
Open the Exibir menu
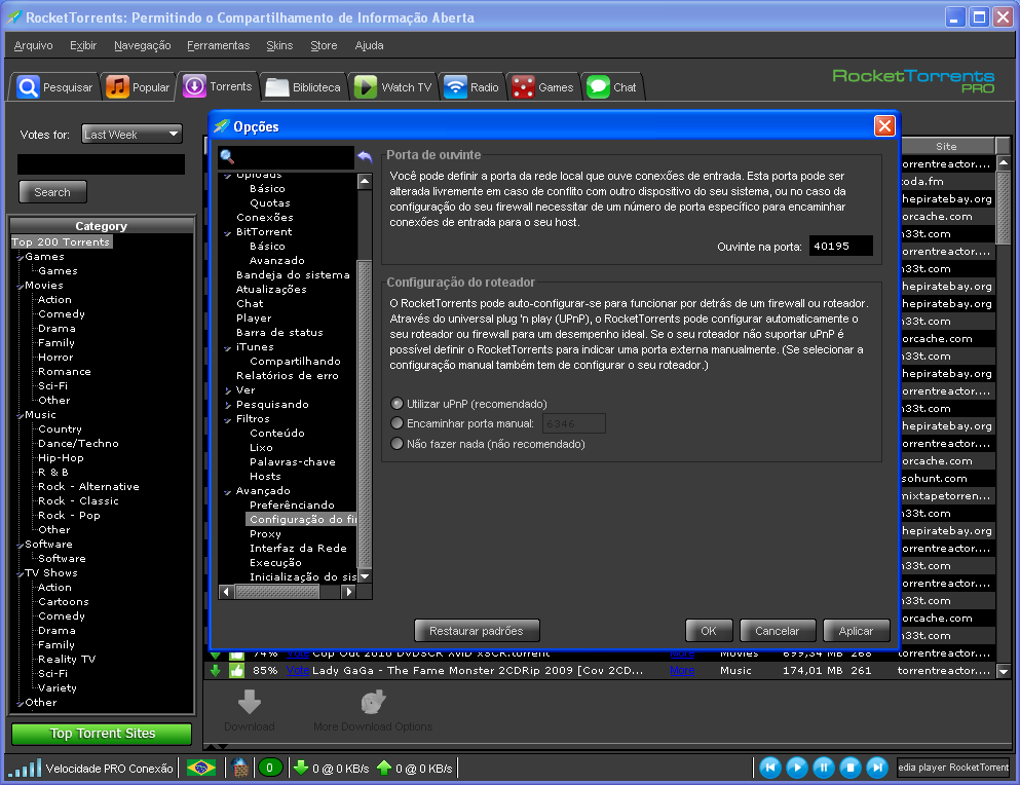[x=83, y=46]
